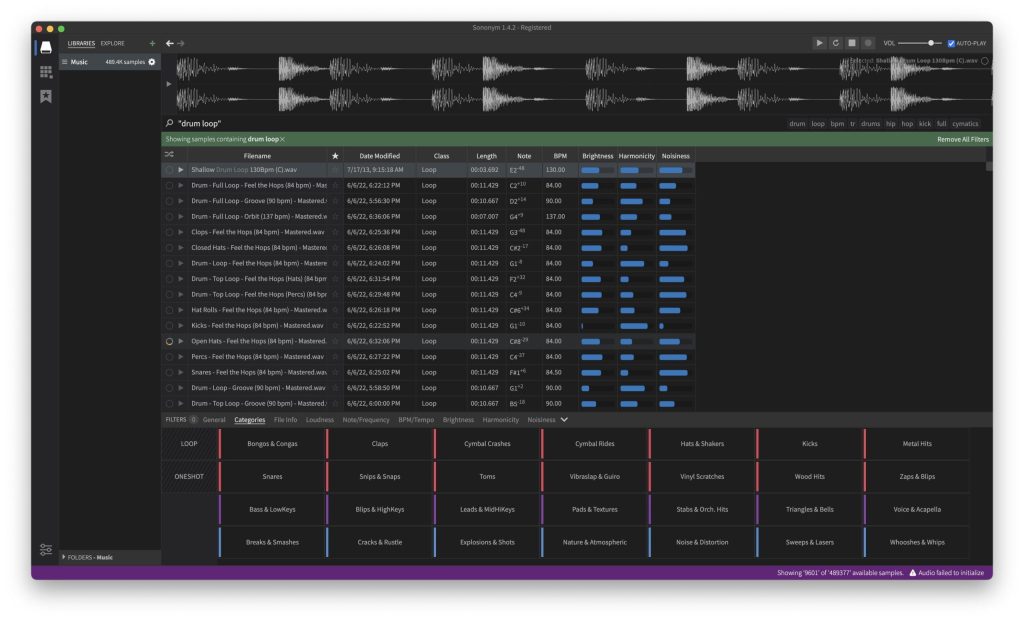Disable the Auto-Play checkbox
This screenshot has width=1024, height=621.
[951, 43]
